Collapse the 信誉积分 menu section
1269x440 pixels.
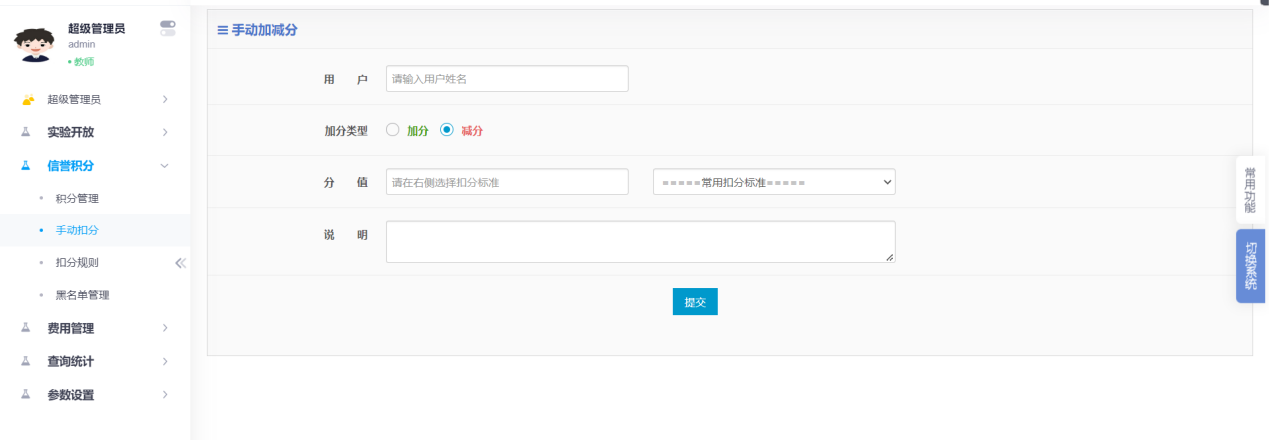(x=165, y=166)
